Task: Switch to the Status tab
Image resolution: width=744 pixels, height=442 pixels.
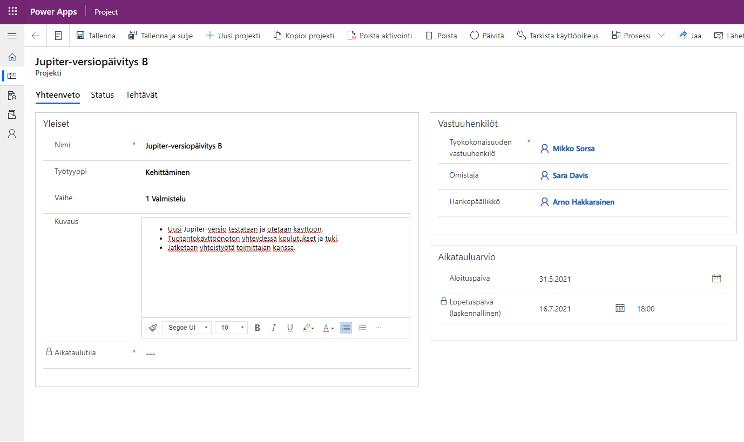Action: click(x=102, y=95)
